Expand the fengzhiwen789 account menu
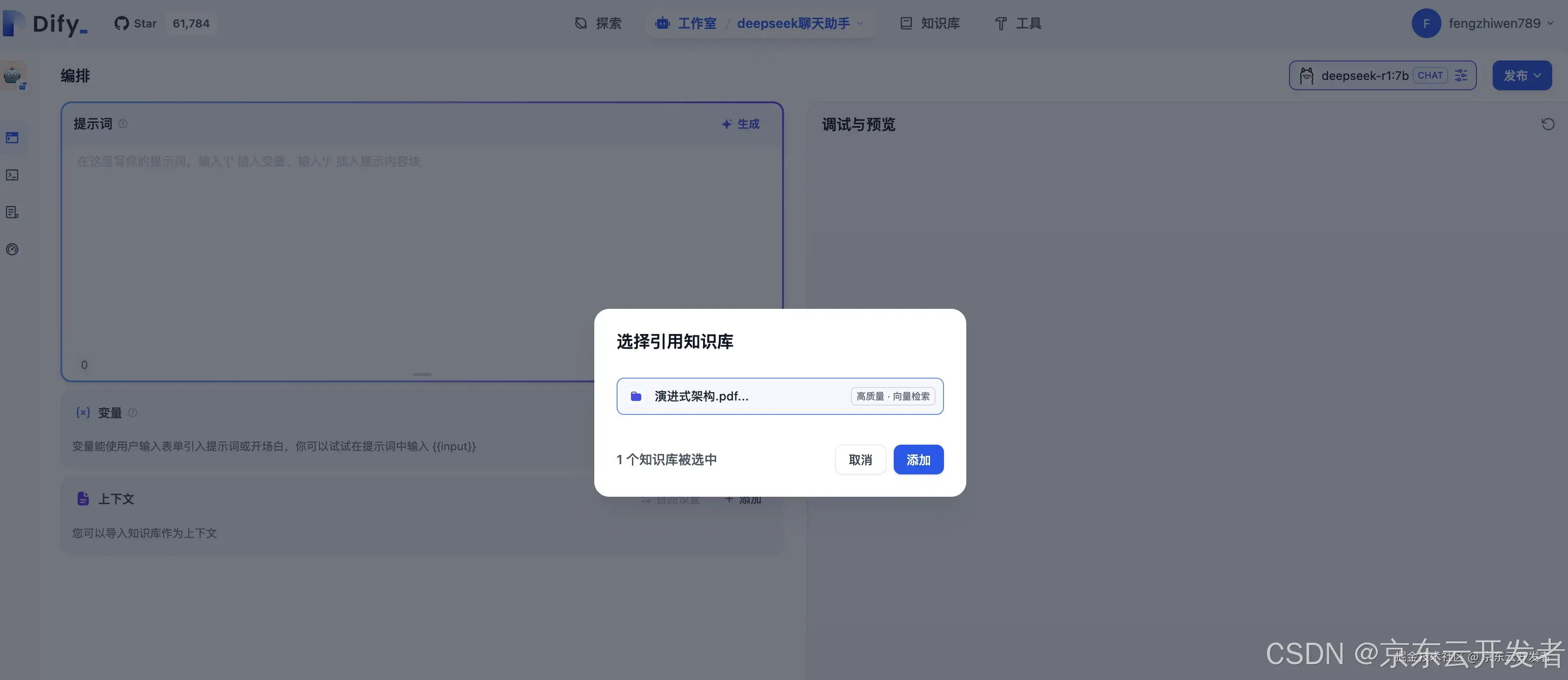1568x680 pixels. (1550, 23)
